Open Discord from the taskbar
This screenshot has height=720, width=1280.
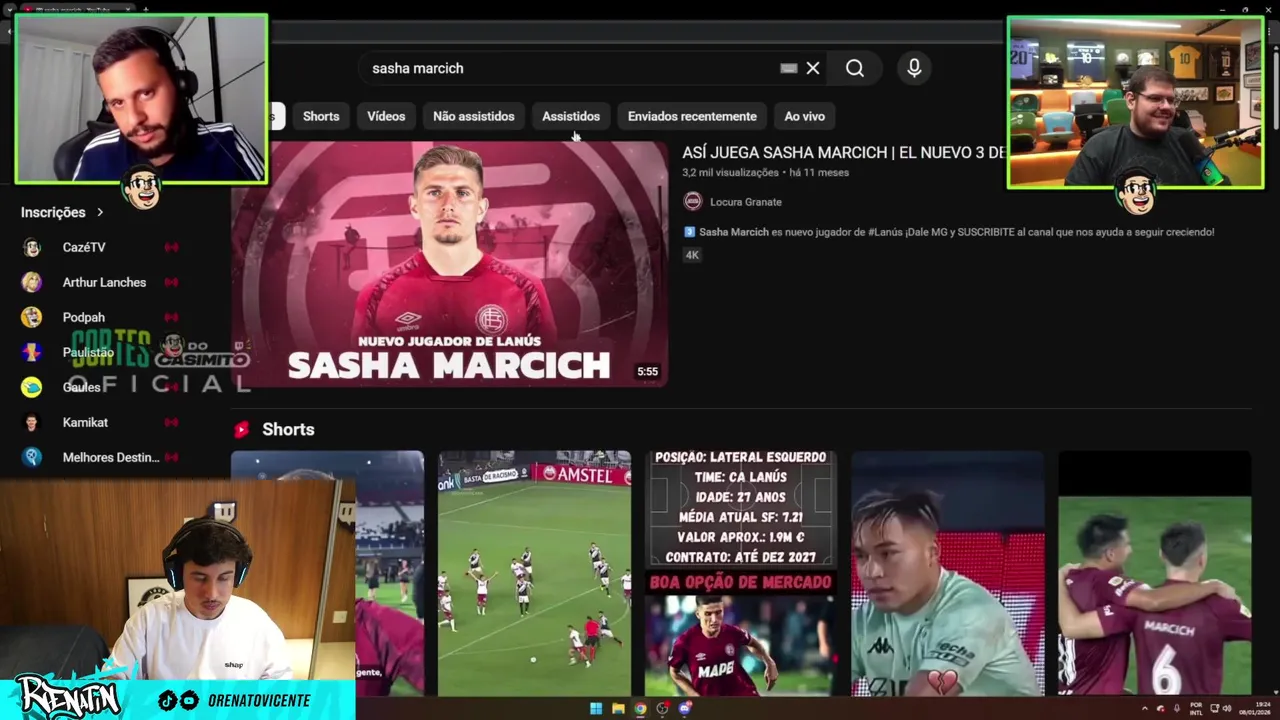point(685,708)
